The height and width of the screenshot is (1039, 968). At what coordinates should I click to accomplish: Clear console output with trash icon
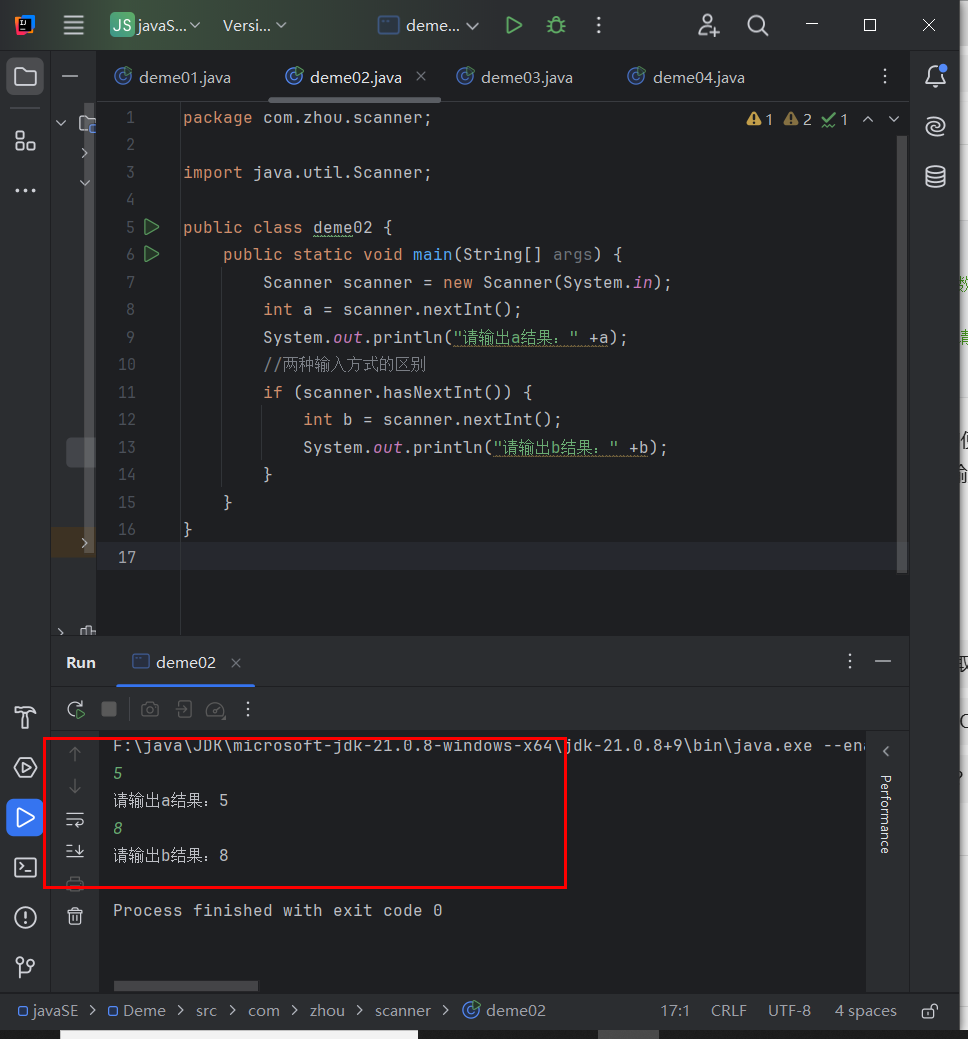(x=74, y=916)
